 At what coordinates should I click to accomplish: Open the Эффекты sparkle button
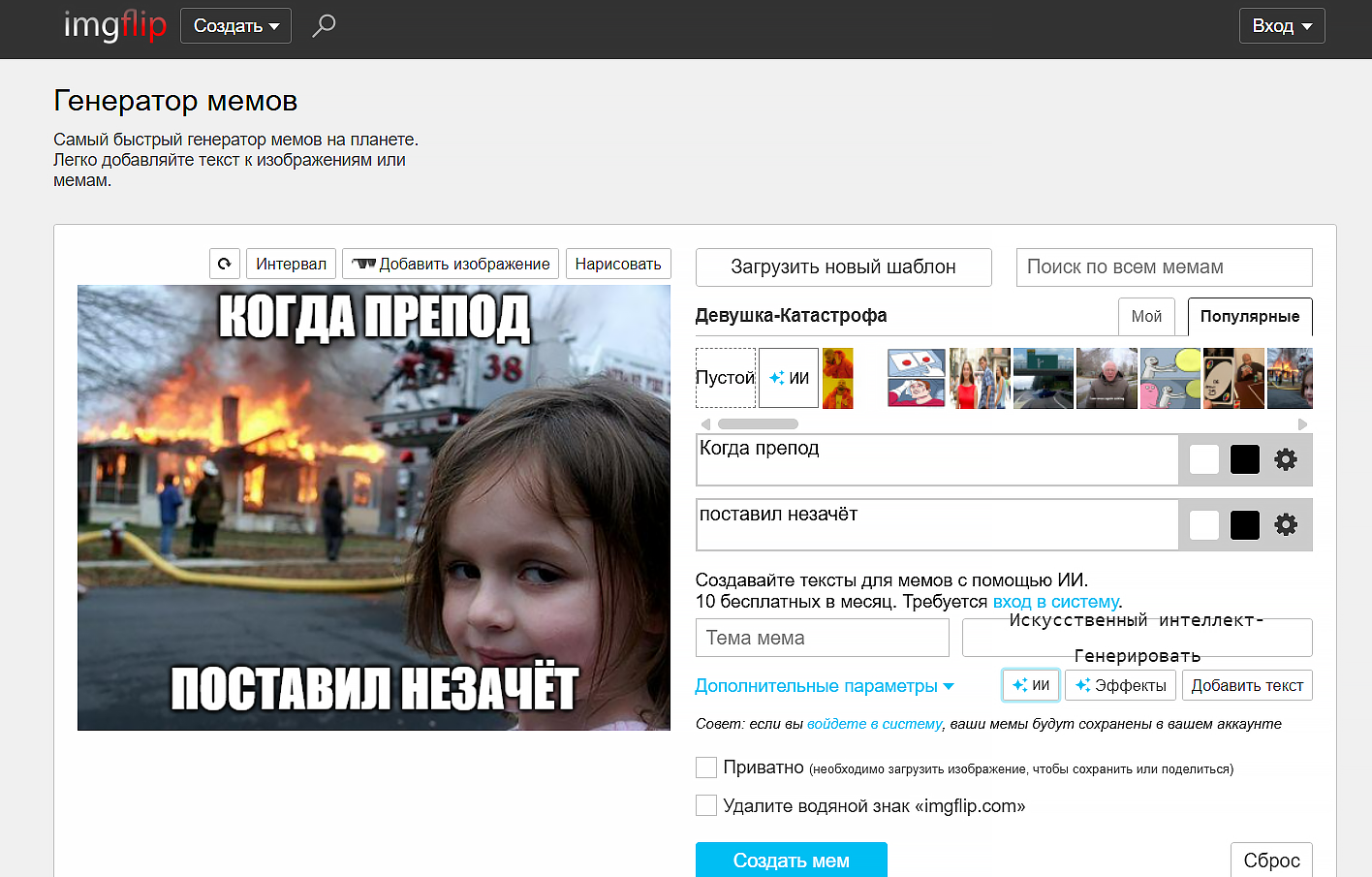[x=1121, y=685]
